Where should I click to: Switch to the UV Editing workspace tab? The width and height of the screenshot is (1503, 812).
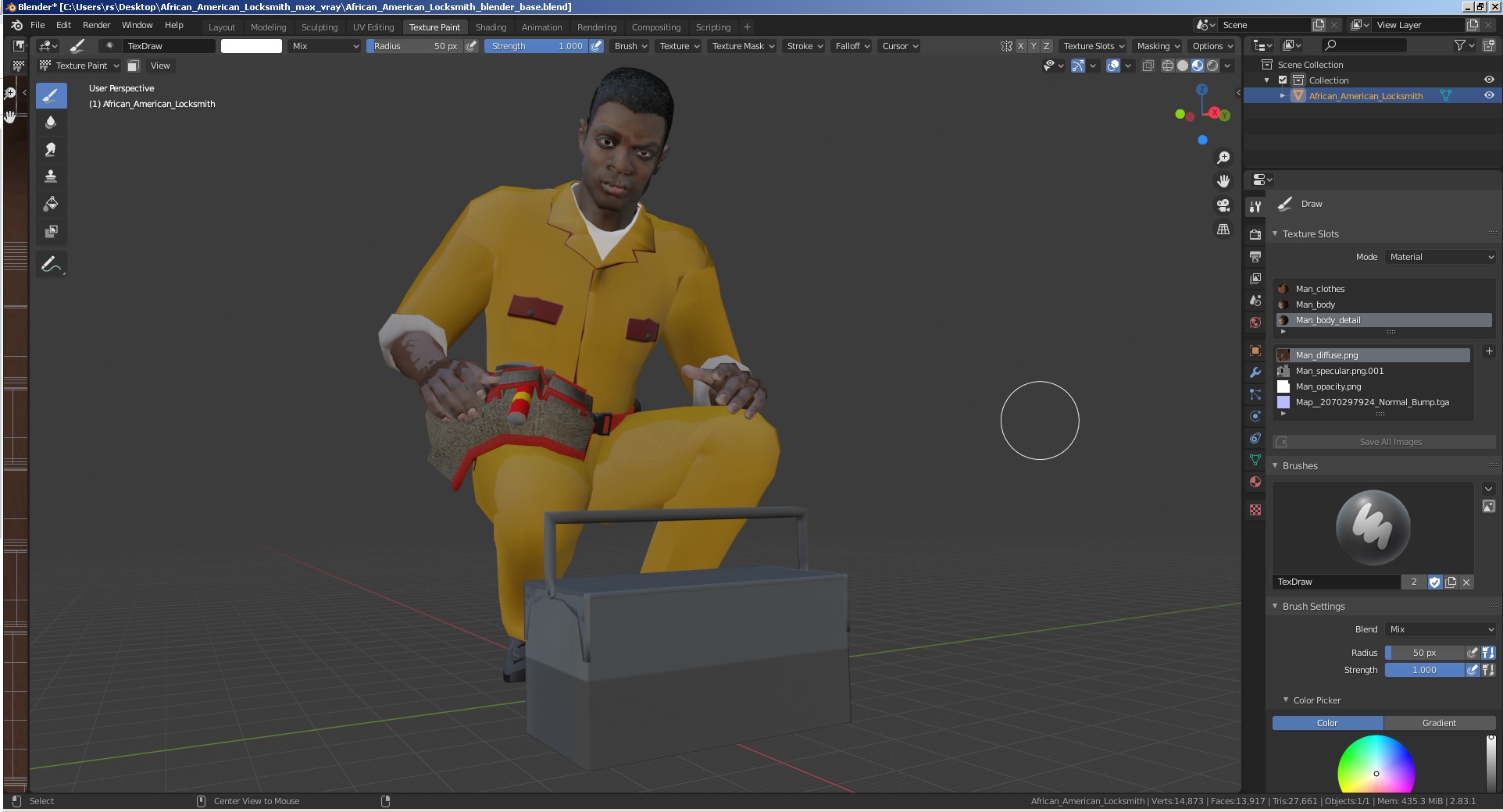[x=373, y=27]
